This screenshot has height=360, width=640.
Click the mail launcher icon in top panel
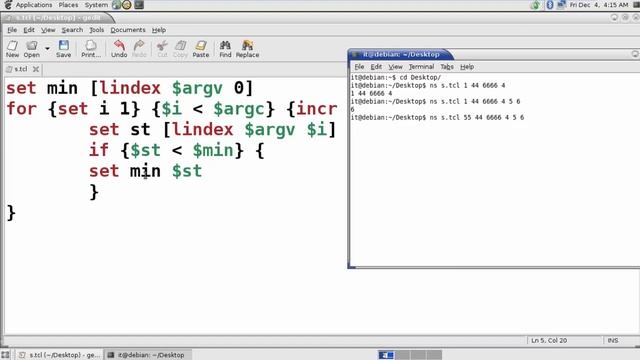pyautogui.click(x=127, y=5)
